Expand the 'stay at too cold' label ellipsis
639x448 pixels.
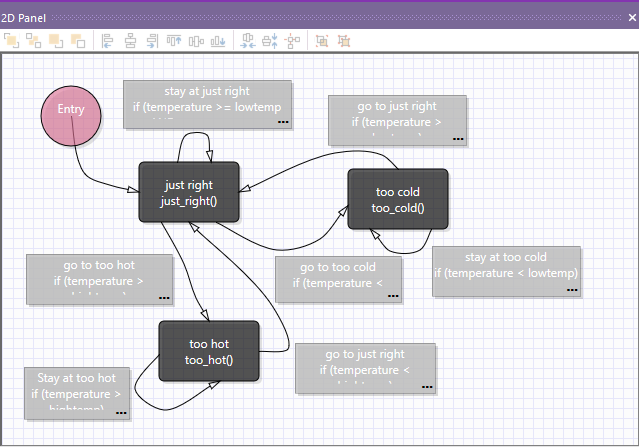point(572,289)
